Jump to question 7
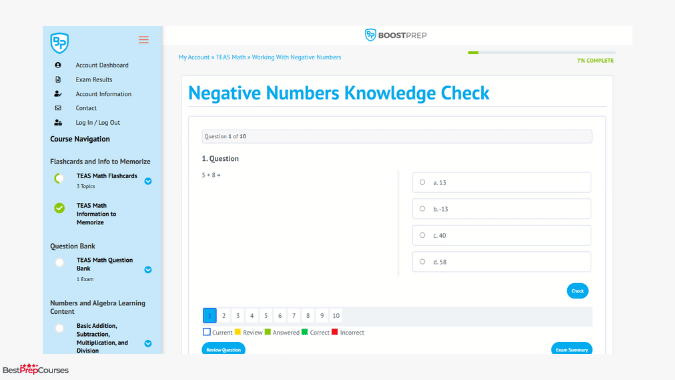Image resolution: width=675 pixels, height=380 pixels. pyautogui.click(x=294, y=315)
